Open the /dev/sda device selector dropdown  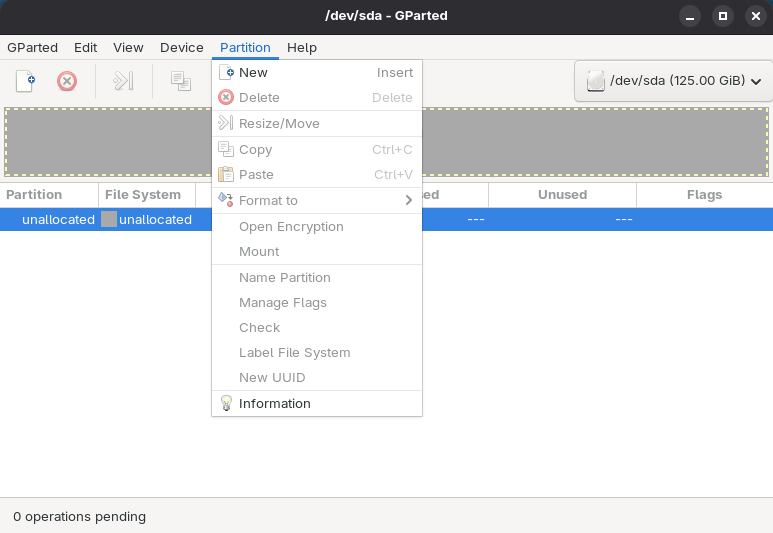coord(673,81)
